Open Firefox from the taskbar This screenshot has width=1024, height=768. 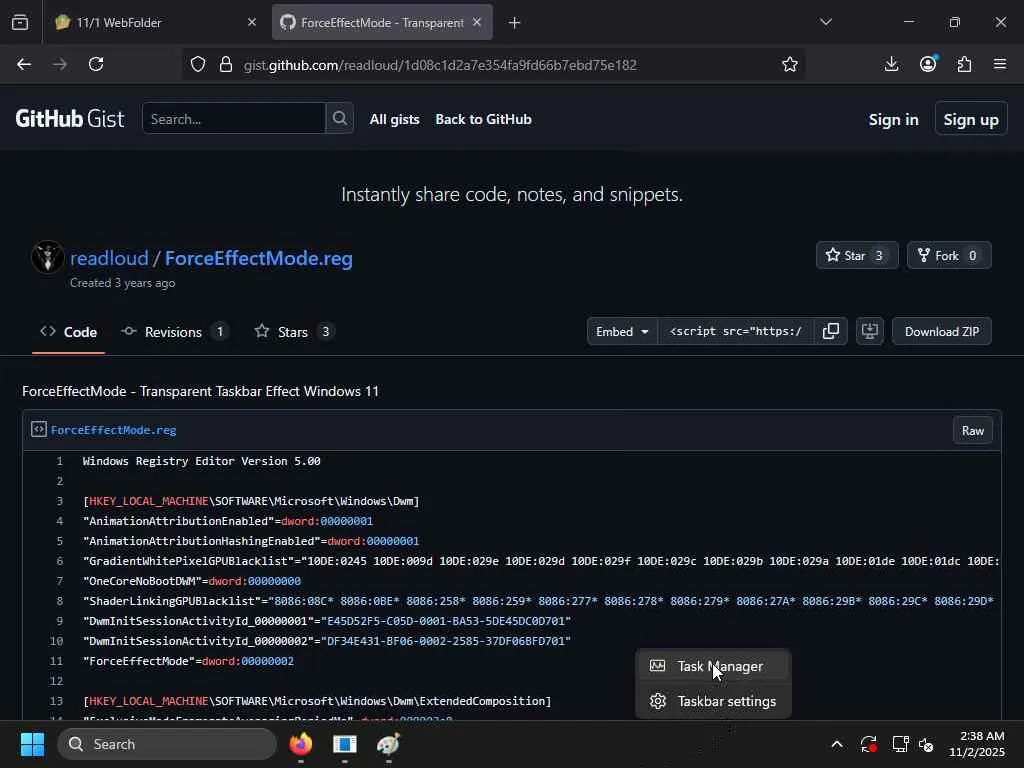(300, 744)
